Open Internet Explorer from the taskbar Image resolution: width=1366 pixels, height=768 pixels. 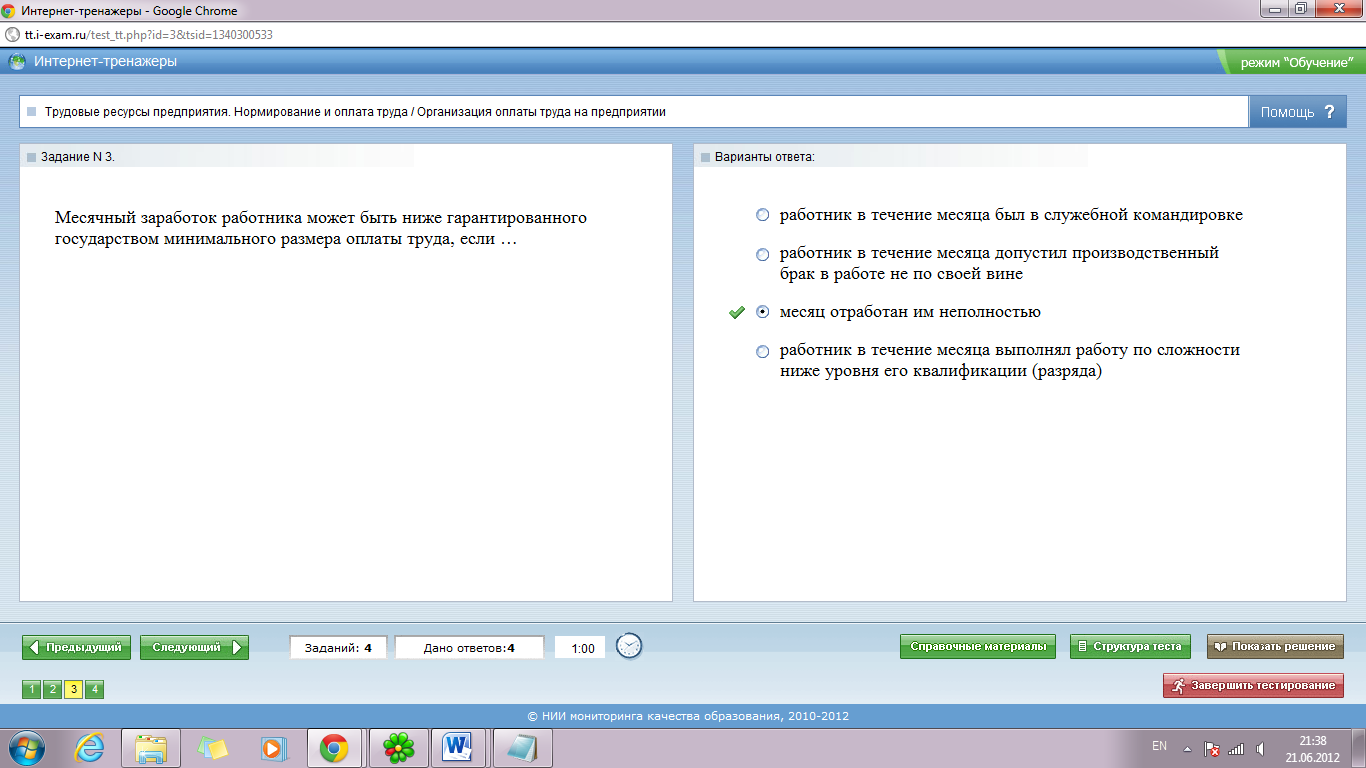click(x=89, y=747)
